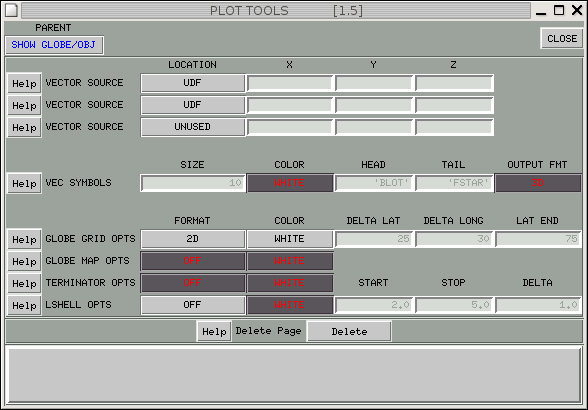Click the LAT END field

(x=538, y=239)
